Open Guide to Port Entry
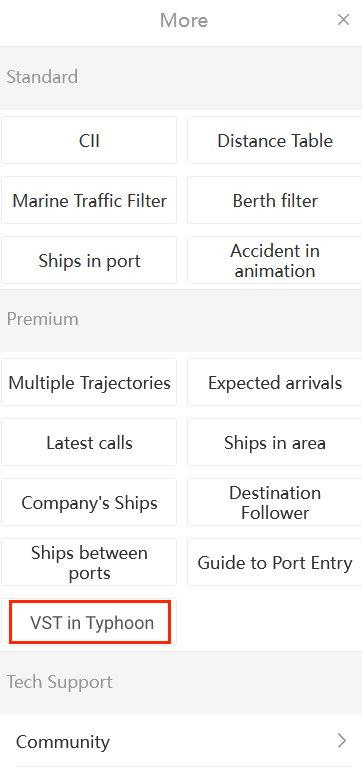 coord(275,562)
